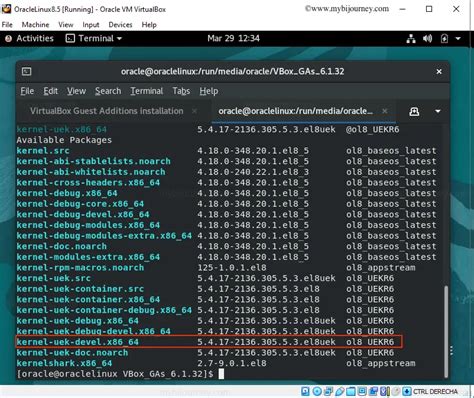The width and height of the screenshot is (474, 398).
Task: Click the kernel-abi-whitelists.noarch package name
Action: click(91, 172)
